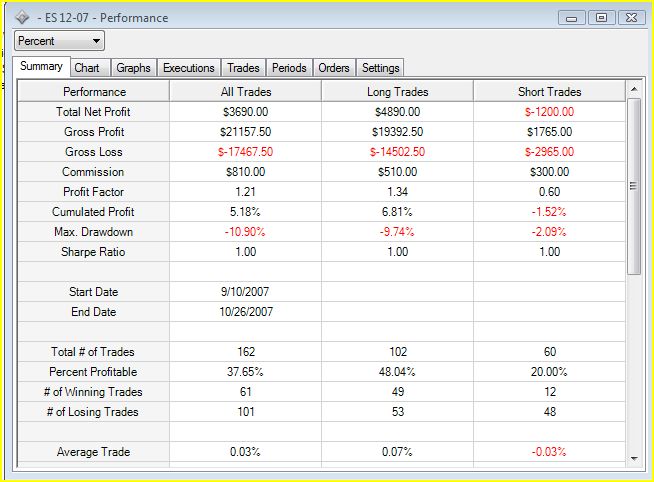Click the 10/26/2007 end date value

pyautogui.click(x=246, y=312)
